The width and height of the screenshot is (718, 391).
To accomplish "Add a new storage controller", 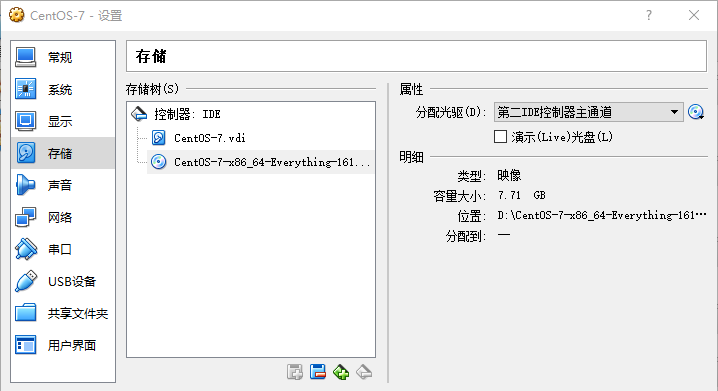I will (x=341, y=372).
